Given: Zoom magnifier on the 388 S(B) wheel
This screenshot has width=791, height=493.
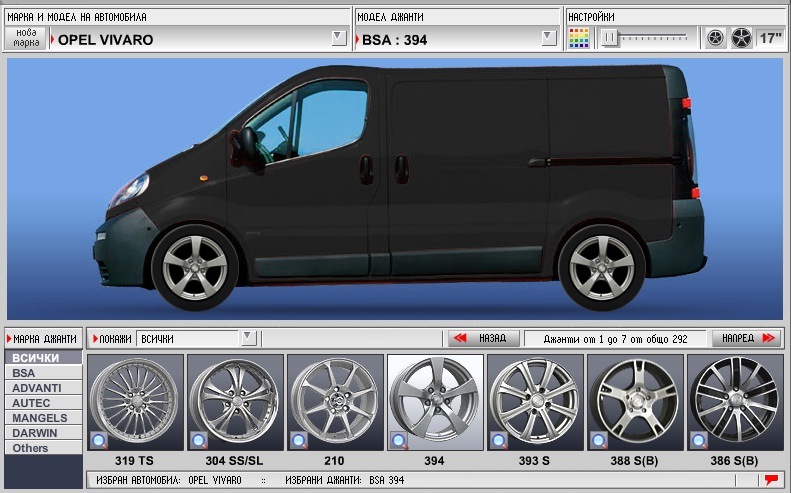Looking at the screenshot, I should 598,440.
